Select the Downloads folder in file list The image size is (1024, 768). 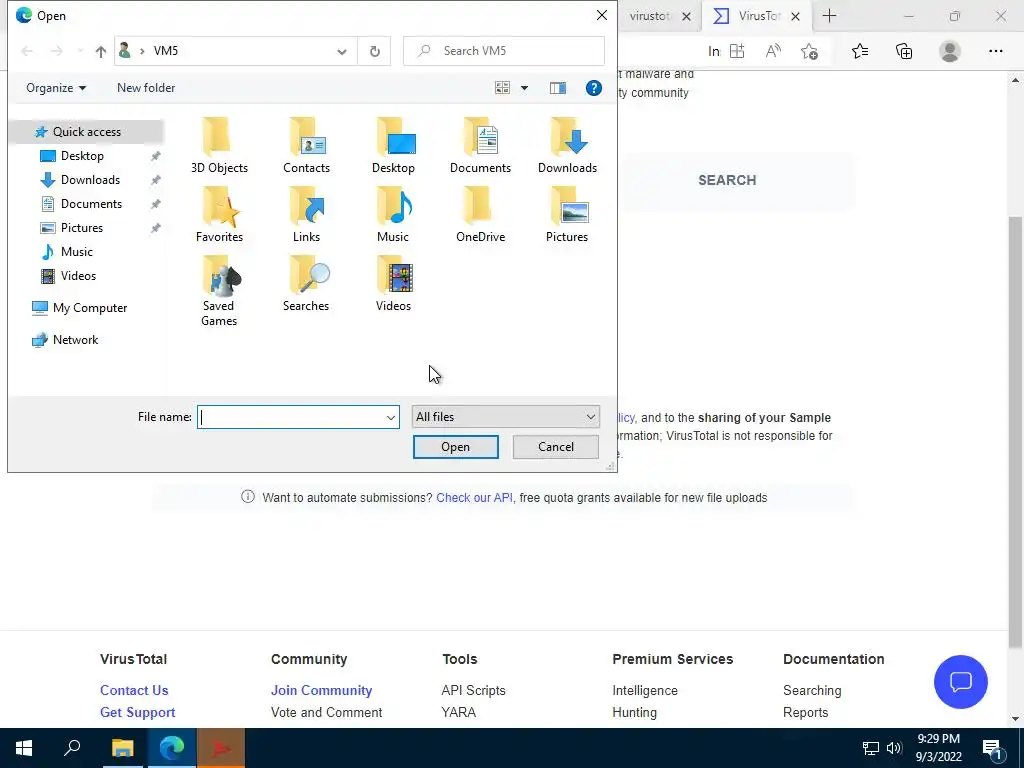567,146
